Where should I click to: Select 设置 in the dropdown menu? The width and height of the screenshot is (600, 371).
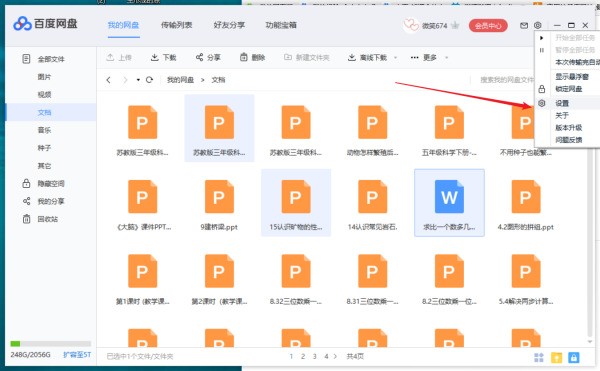coord(567,103)
